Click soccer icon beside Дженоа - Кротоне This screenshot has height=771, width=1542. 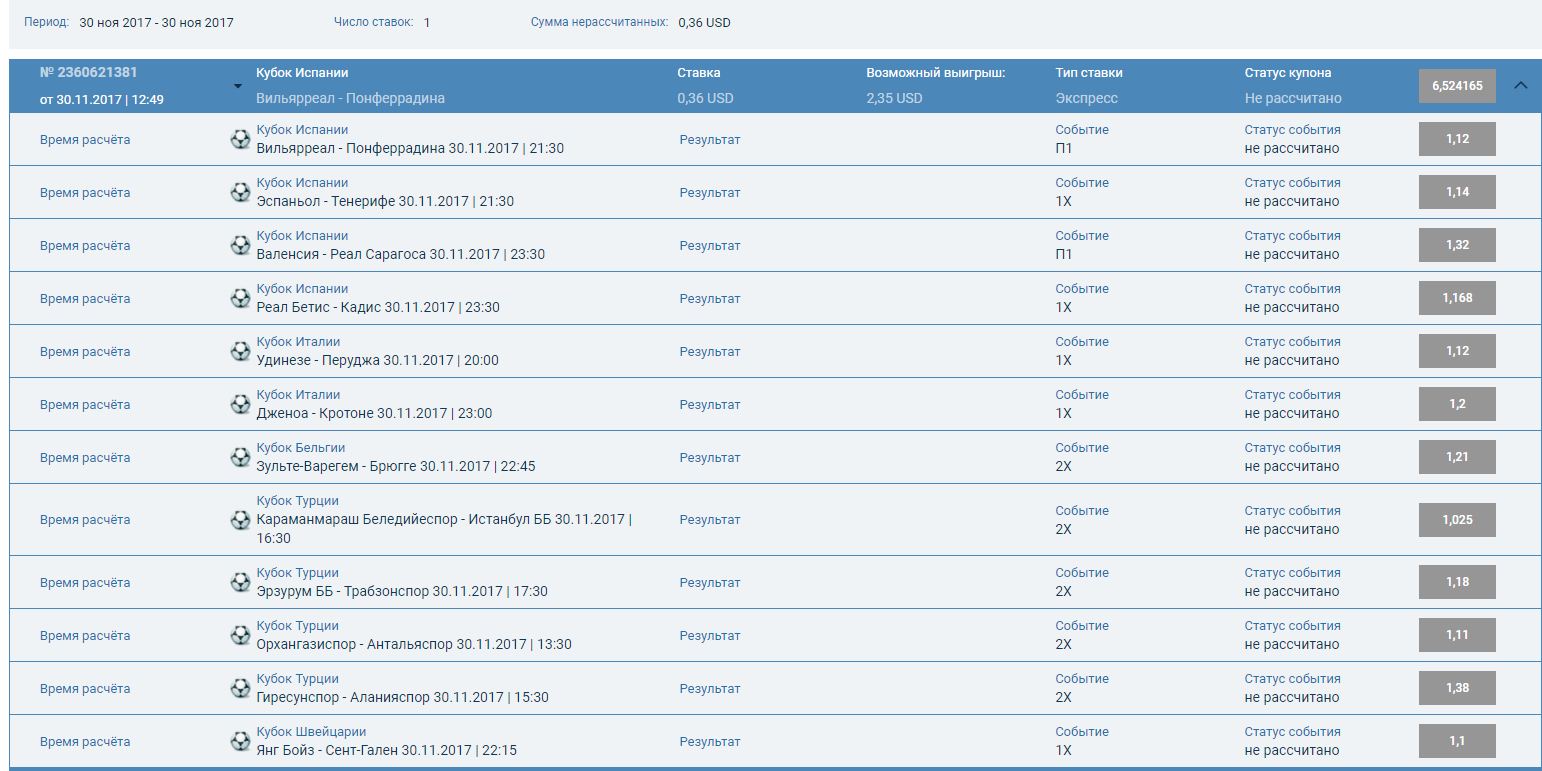pyautogui.click(x=240, y=404)
